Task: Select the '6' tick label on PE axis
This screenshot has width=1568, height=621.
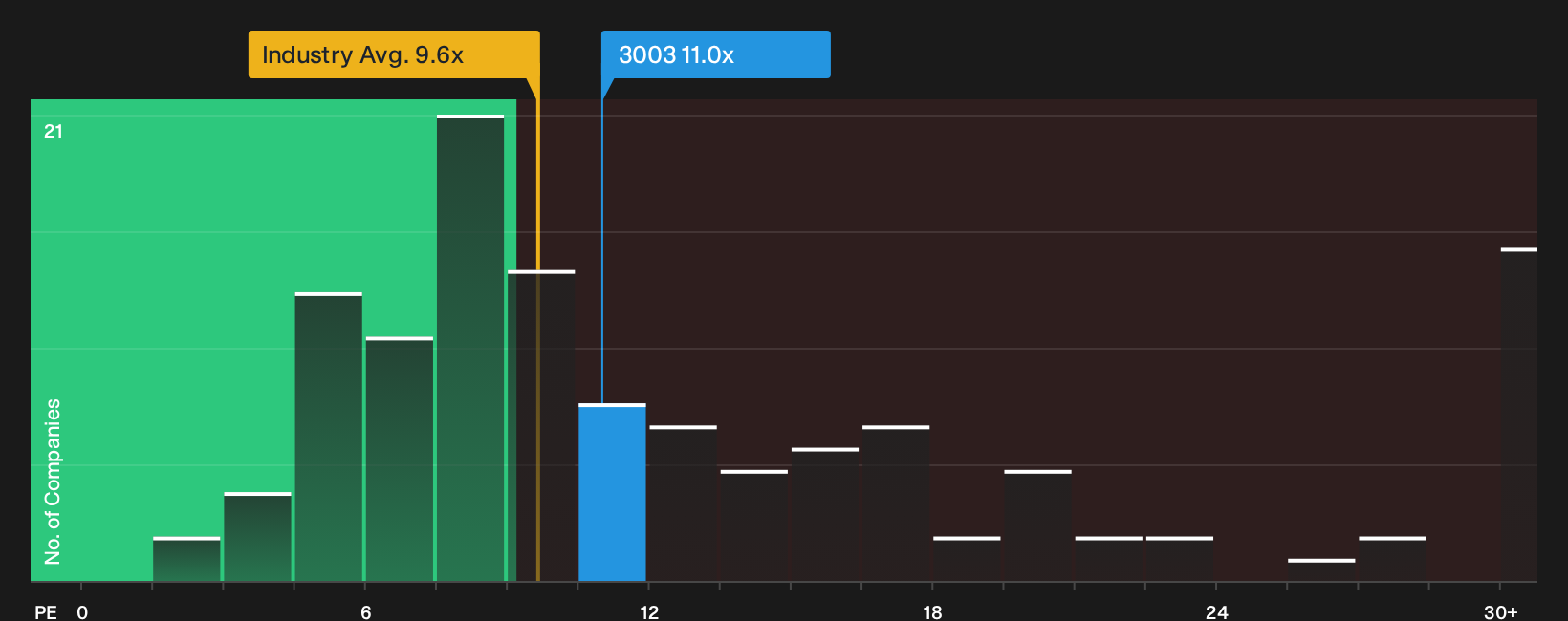Action: point(366,612)
